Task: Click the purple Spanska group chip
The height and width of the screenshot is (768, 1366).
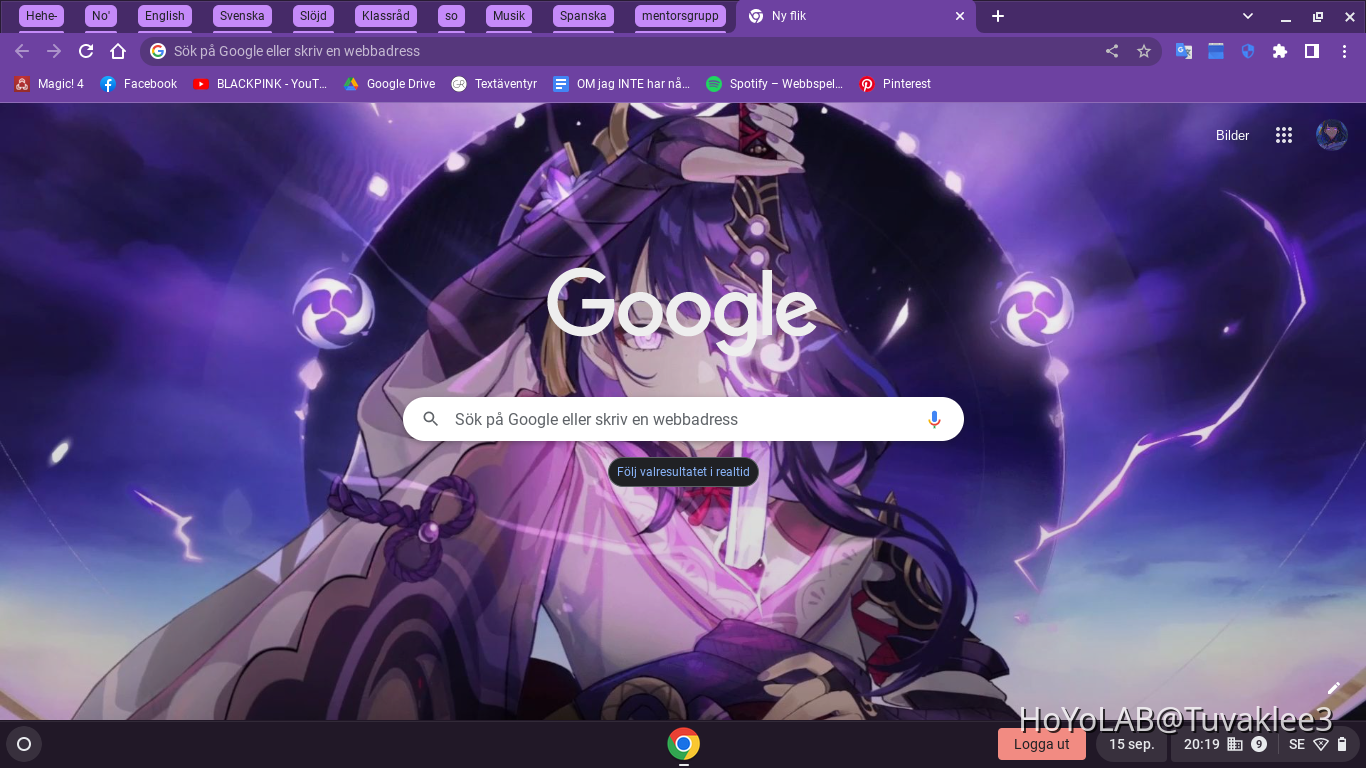Action: (583, 16)
